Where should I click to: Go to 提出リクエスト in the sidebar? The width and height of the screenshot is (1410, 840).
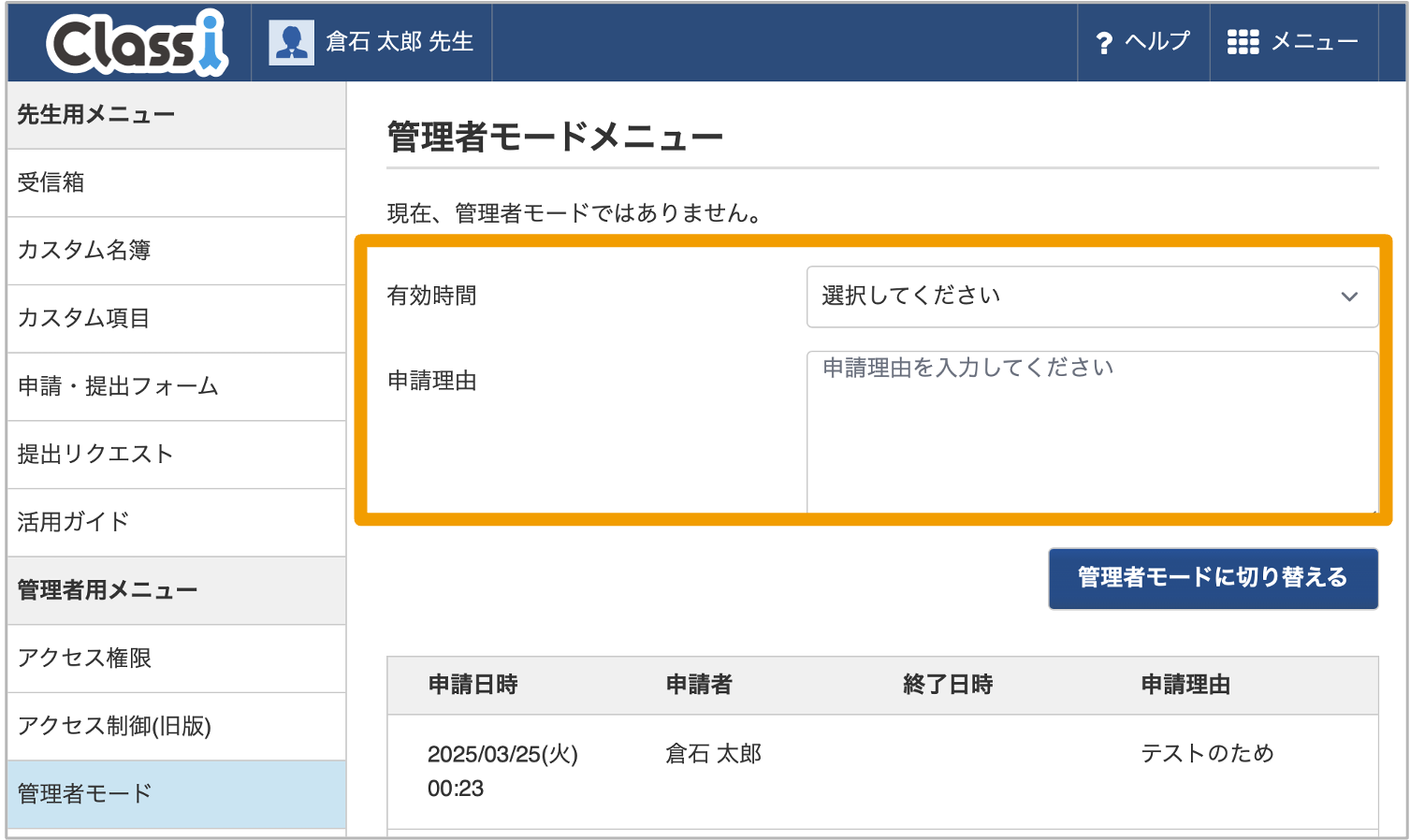(177, 455)
